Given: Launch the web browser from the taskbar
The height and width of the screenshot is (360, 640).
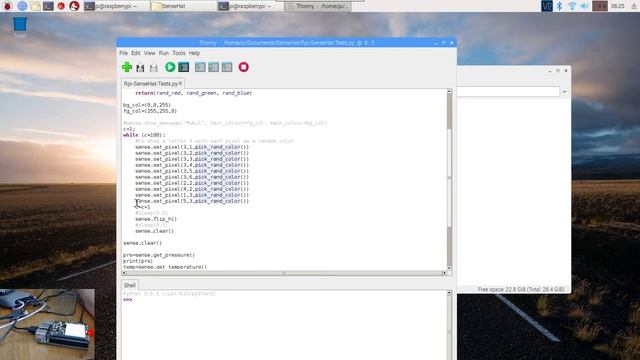Looking at the screenshot, I should (x=22, y=6).
